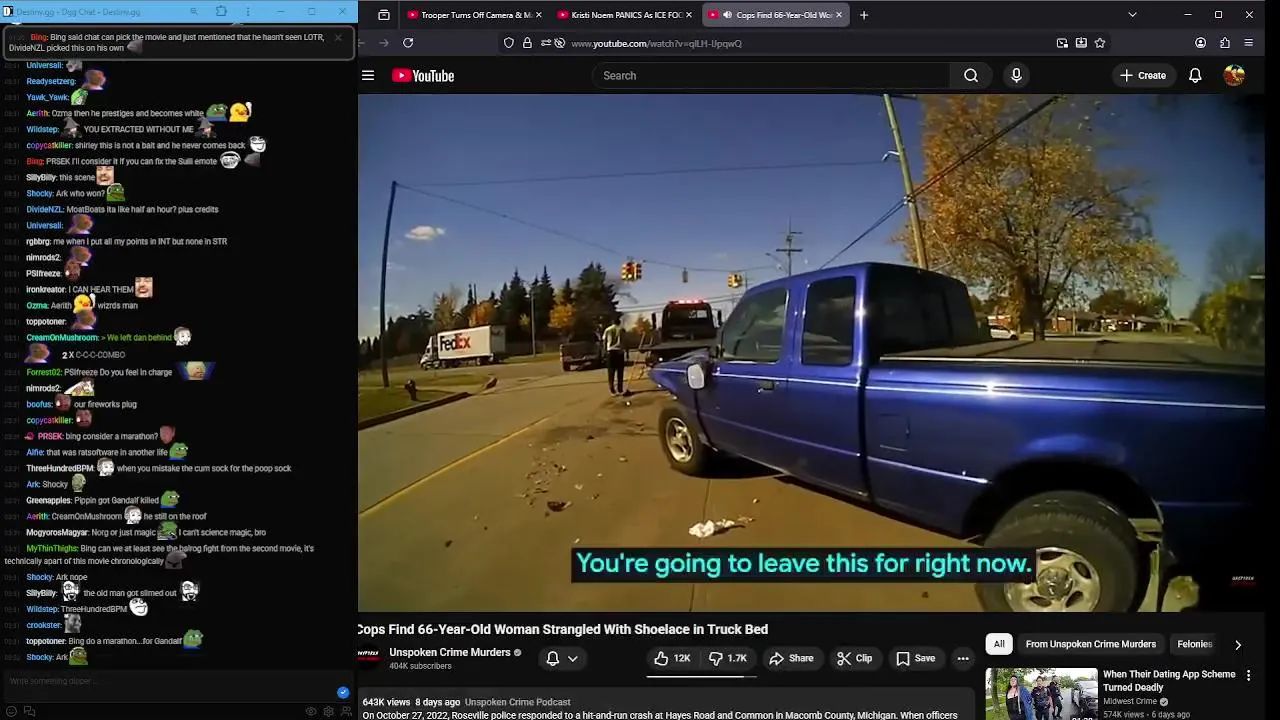Reload the YouTube page
Viewport: 1280px width, 720px height.
pyautogui.click(x=408, y=43)
